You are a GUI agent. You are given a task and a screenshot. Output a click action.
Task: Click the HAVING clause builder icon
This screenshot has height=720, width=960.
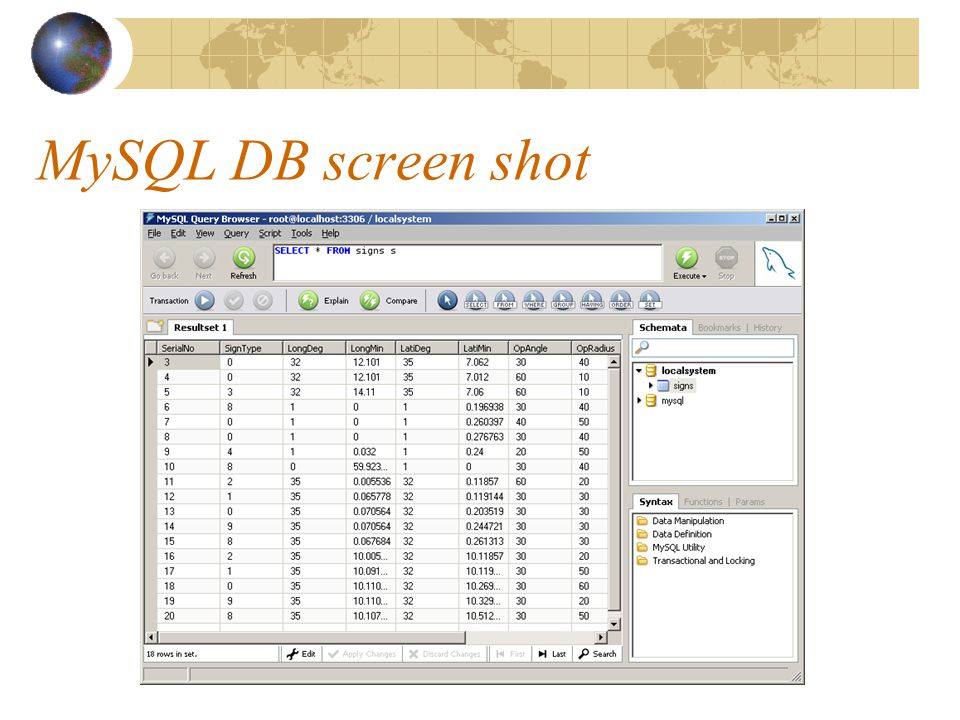click(x=592, y=301)
